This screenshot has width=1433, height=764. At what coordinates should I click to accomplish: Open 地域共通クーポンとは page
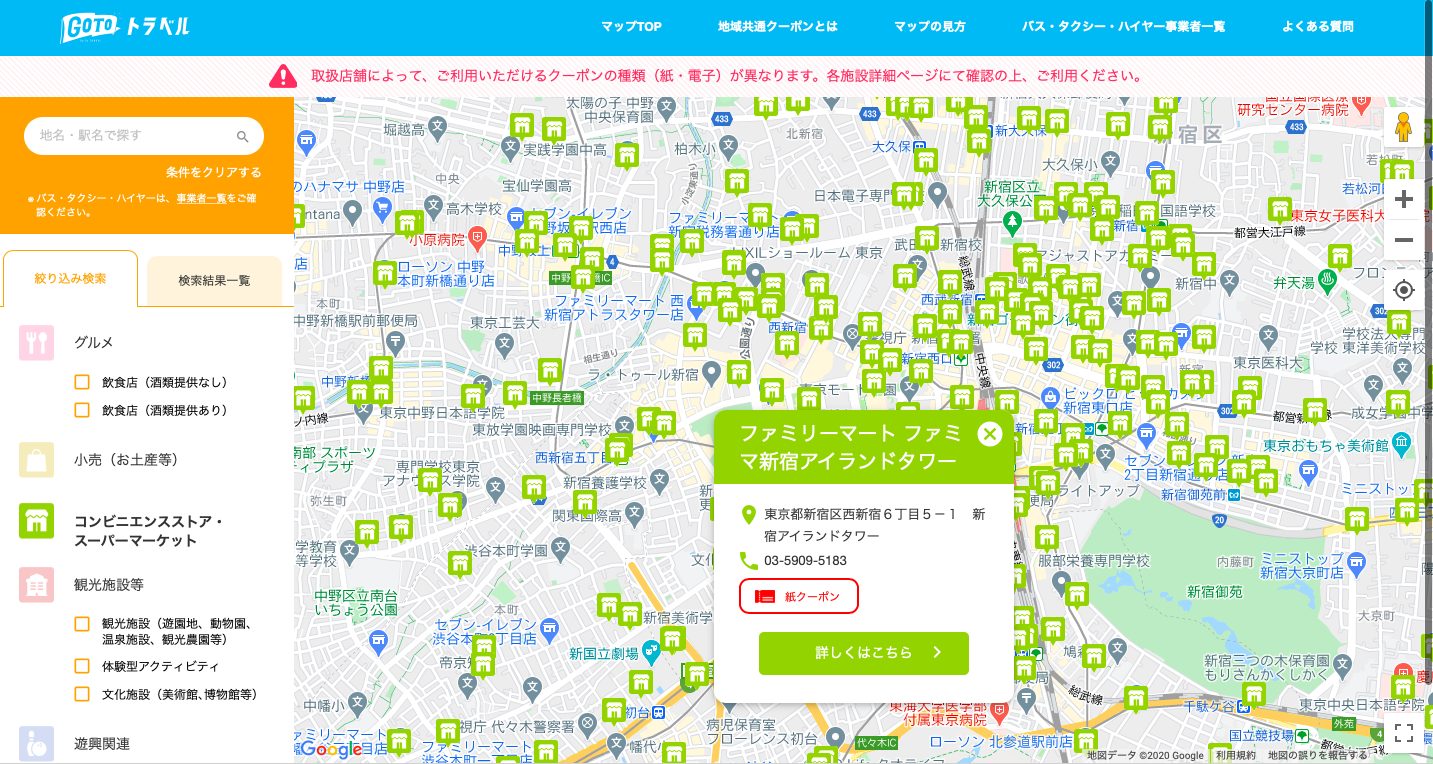pyautogui.click(x=777, y=27)
